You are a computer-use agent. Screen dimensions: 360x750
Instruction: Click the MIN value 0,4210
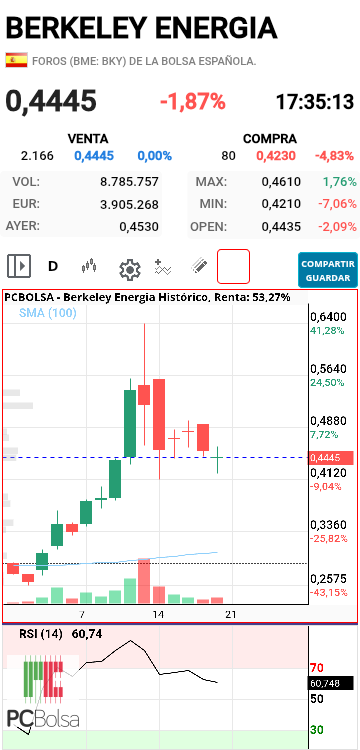point(281,205)
